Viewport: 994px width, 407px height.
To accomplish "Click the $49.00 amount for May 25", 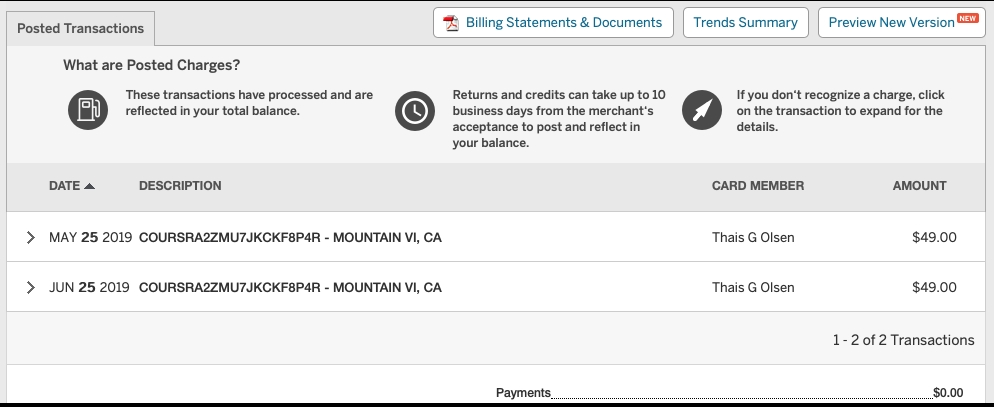I will click(x=934, y=238).
